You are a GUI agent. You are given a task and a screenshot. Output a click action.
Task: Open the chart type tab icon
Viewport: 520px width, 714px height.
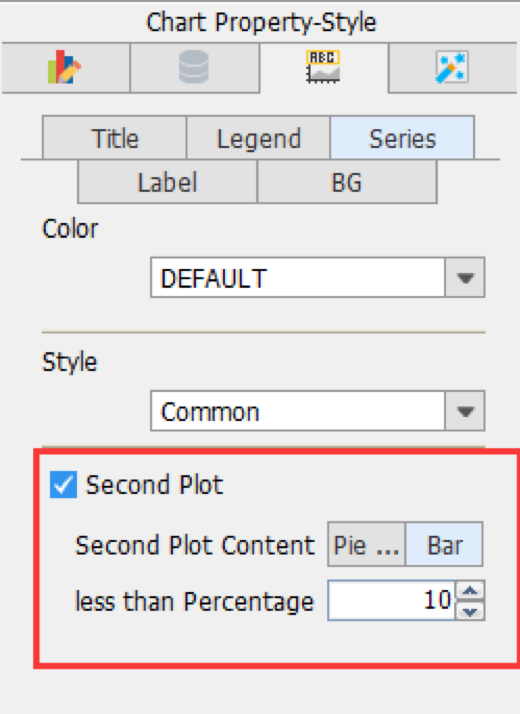coord(66,68)
